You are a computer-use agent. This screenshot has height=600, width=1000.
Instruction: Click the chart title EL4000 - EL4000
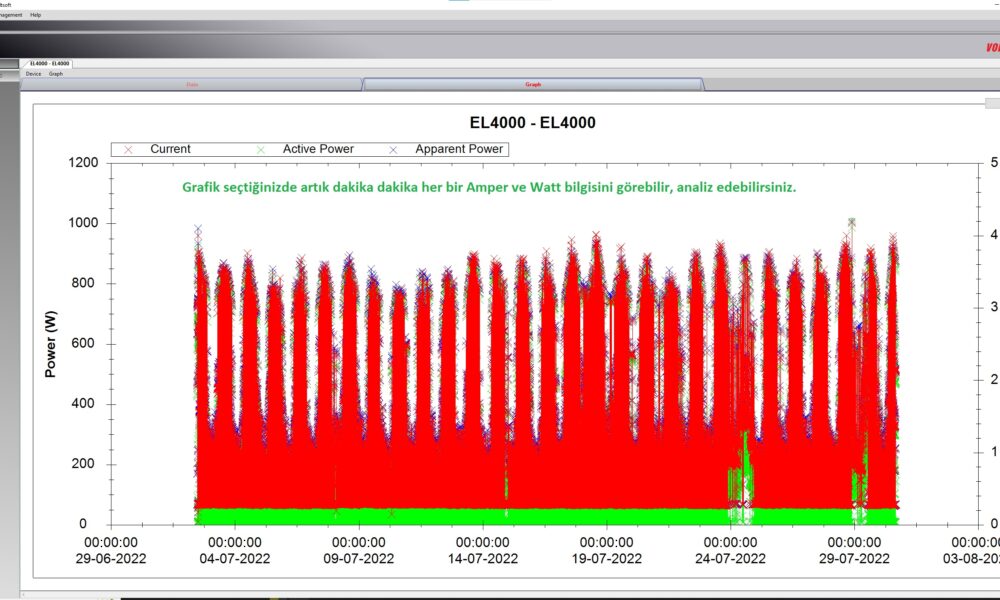[x=533, y=123]
